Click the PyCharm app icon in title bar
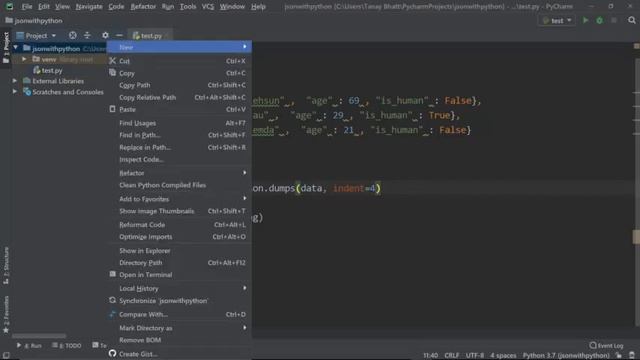 pos(9,6)
